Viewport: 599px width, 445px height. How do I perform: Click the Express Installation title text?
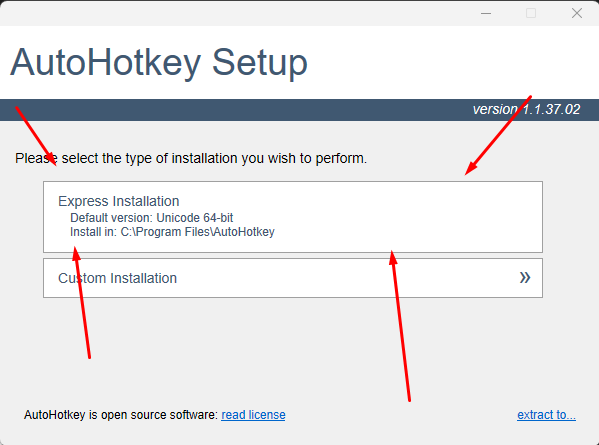point(118,201)
